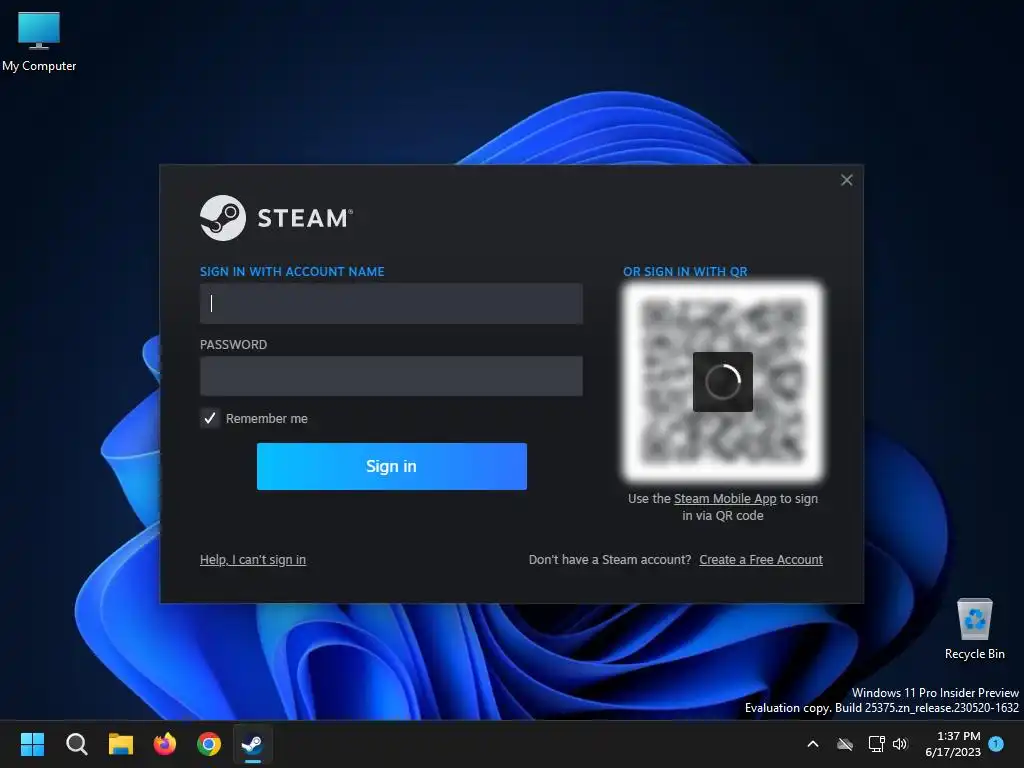The image size is (1024, 768).
Task: Click Create a Free Account link
Action: click(761, 560)
